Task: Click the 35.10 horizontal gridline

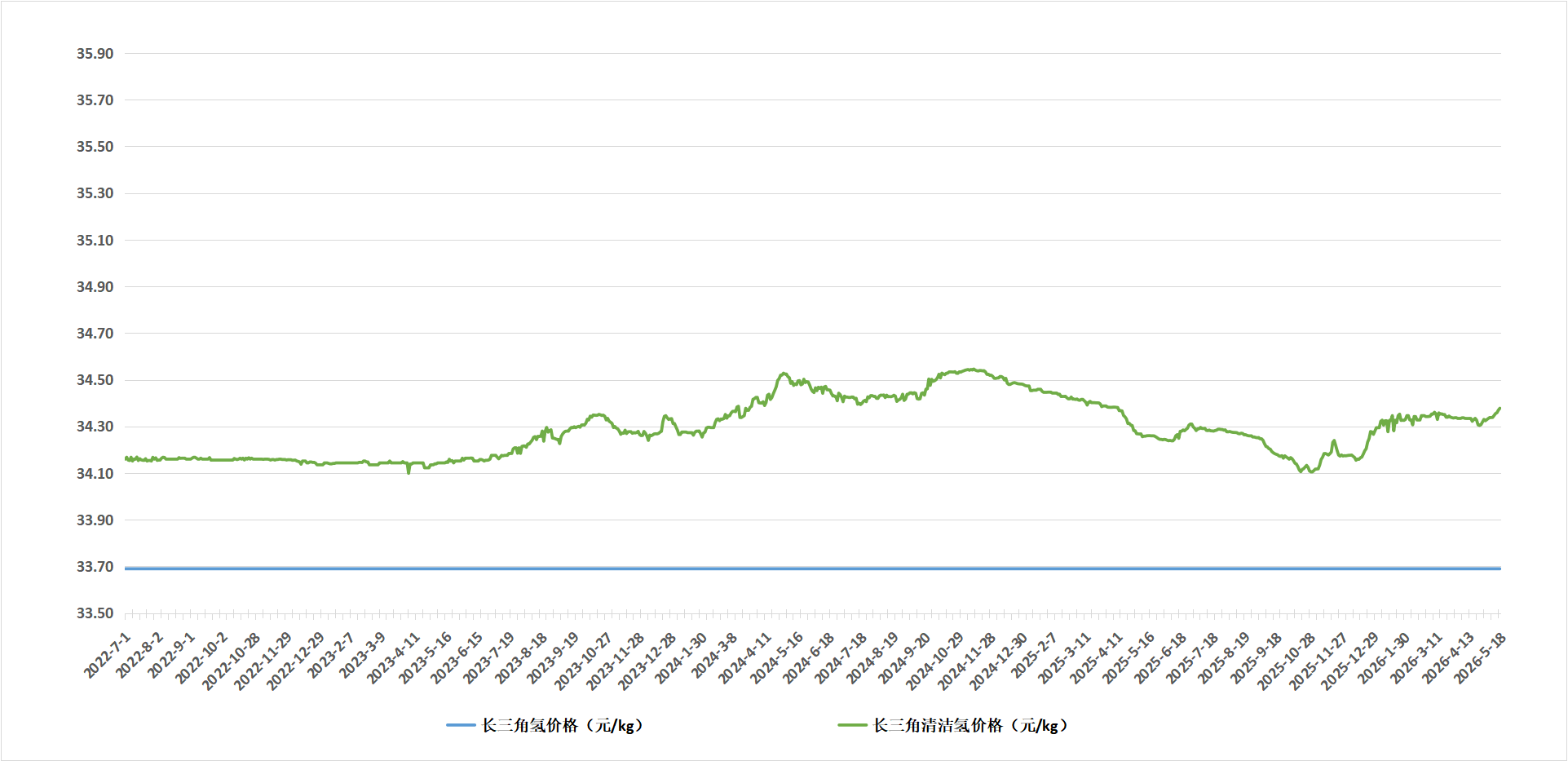Action: coord(812,241)
